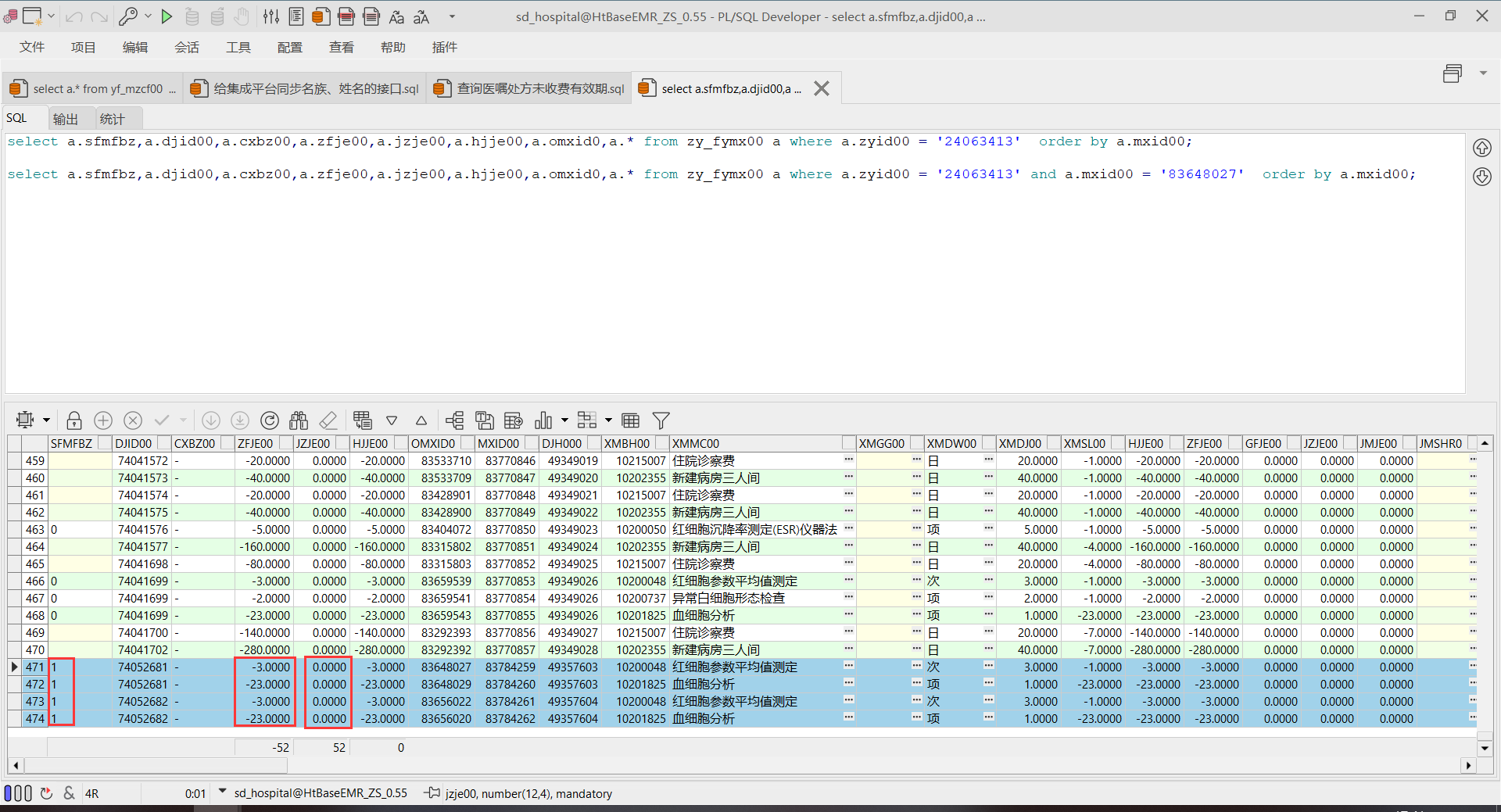1501x812 pixels.
Task: Open the grid select-all dropdown arrow
Action: point(46,420)
